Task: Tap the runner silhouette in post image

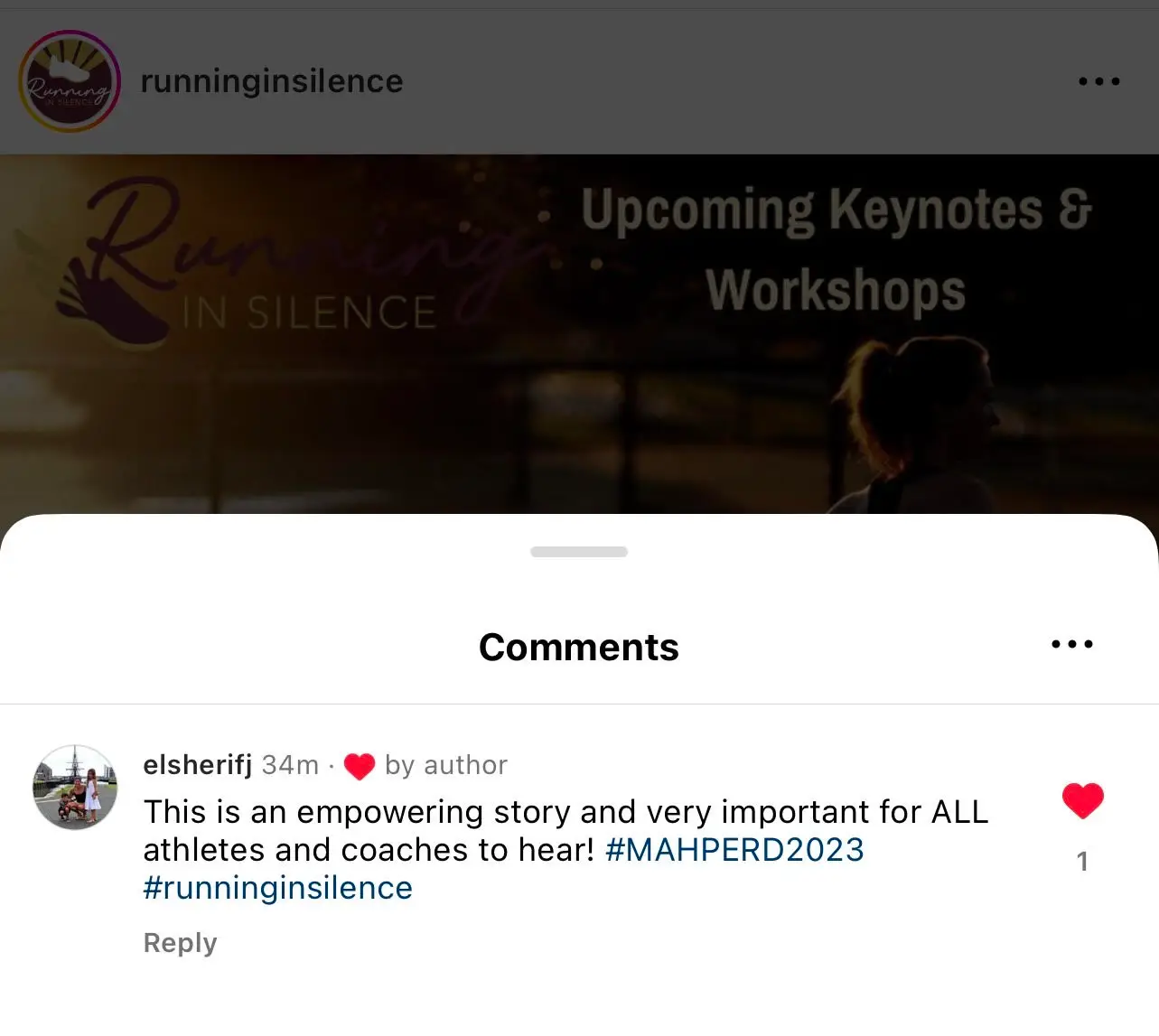Action: coord(912,425)
